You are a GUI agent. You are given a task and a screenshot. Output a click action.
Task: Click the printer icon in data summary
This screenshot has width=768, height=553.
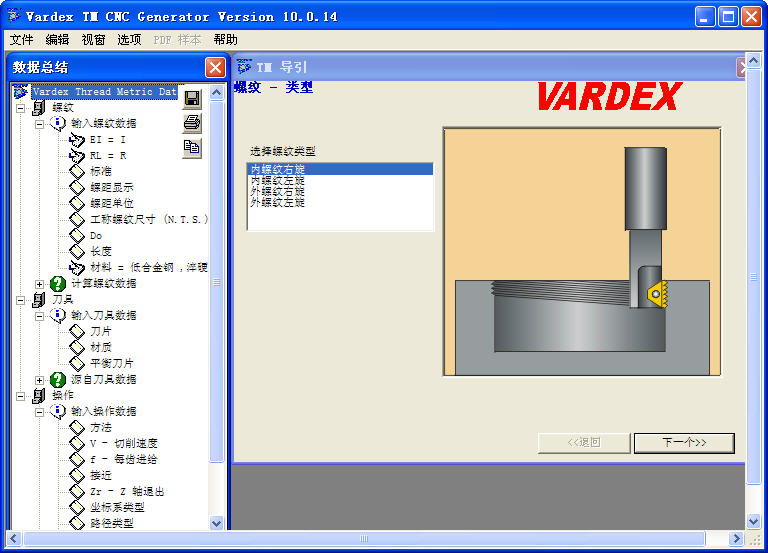[x=192, y=122]
